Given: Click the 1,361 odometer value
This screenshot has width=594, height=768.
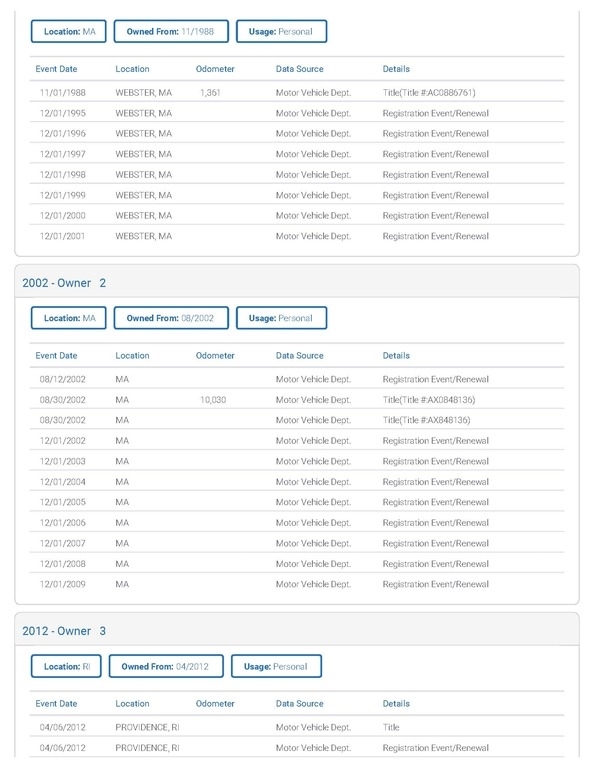Looking at the screenshot, I should [210, 93].
